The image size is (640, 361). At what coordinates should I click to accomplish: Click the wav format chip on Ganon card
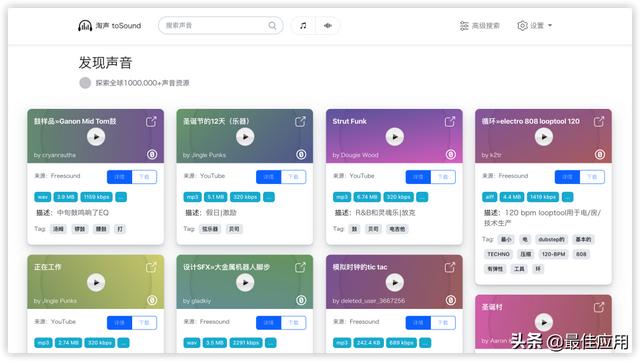43,197
